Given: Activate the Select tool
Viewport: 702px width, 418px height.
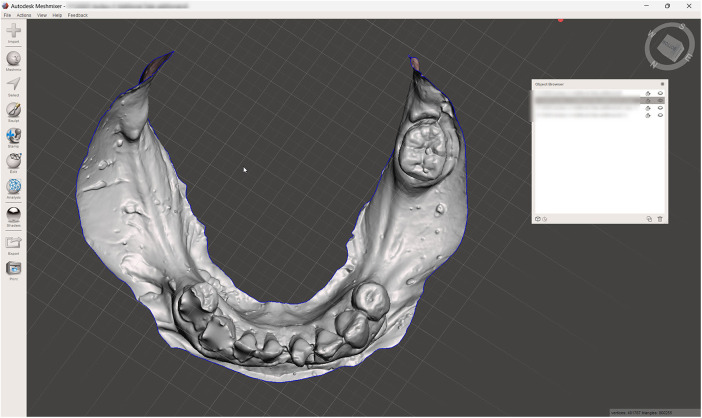Looking at the screenshot, I should point(13,86).
